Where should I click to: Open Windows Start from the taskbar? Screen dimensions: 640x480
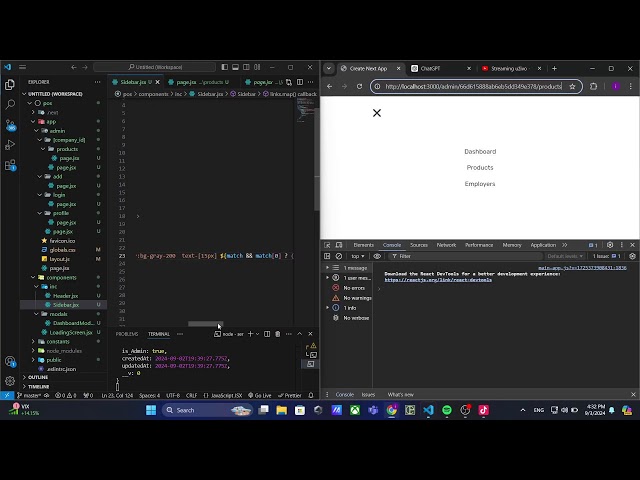pyautogui.click(x=151, y=410)
